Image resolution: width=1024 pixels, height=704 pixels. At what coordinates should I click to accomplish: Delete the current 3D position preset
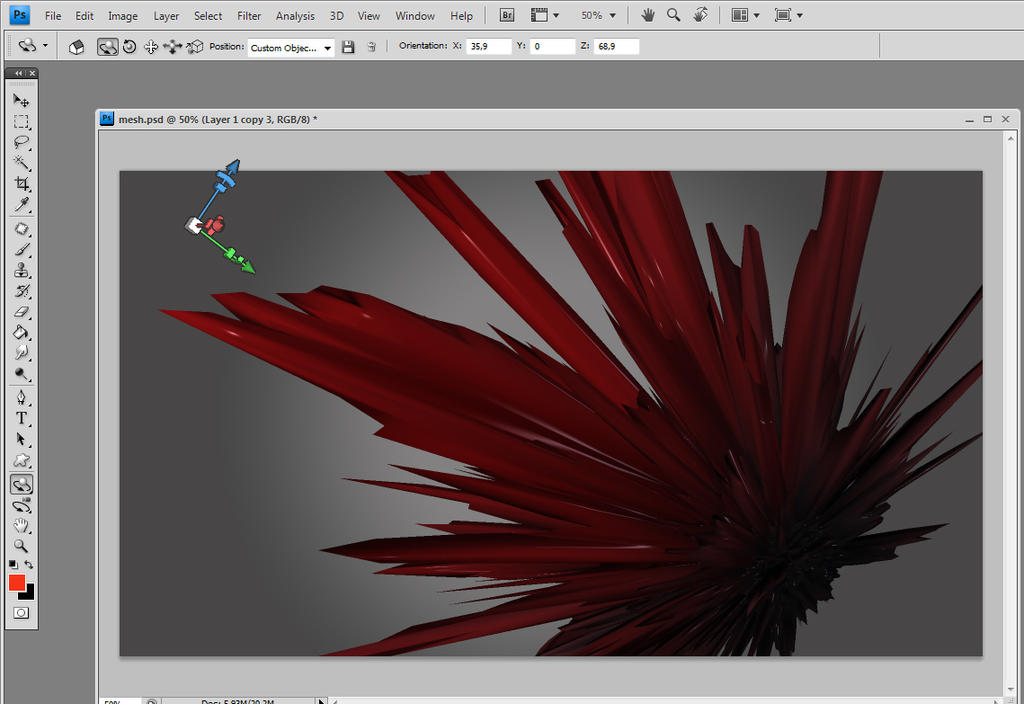[372, 47]
